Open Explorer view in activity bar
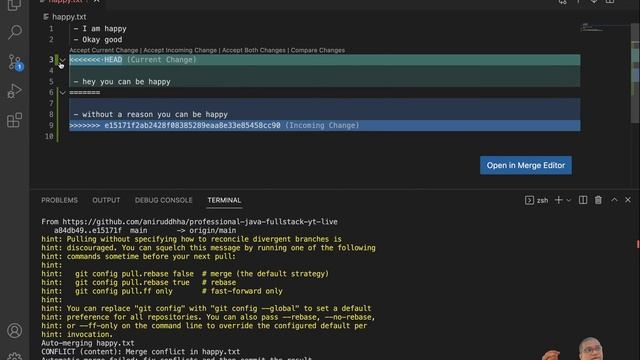The width and height of the screenshot is (640, 360). [x=15, y=5]
